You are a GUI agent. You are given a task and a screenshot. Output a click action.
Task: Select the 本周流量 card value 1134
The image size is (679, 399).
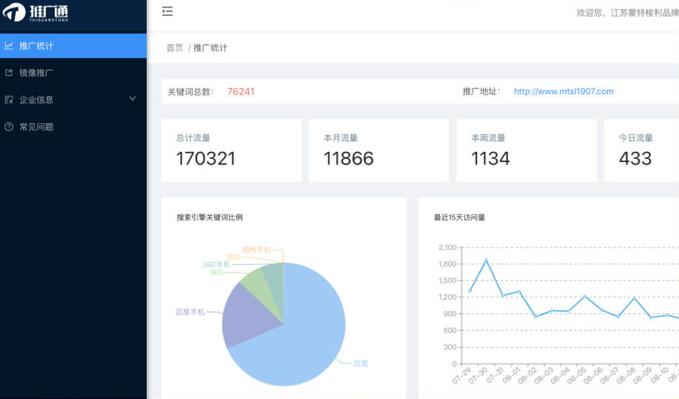coord(490,159)
